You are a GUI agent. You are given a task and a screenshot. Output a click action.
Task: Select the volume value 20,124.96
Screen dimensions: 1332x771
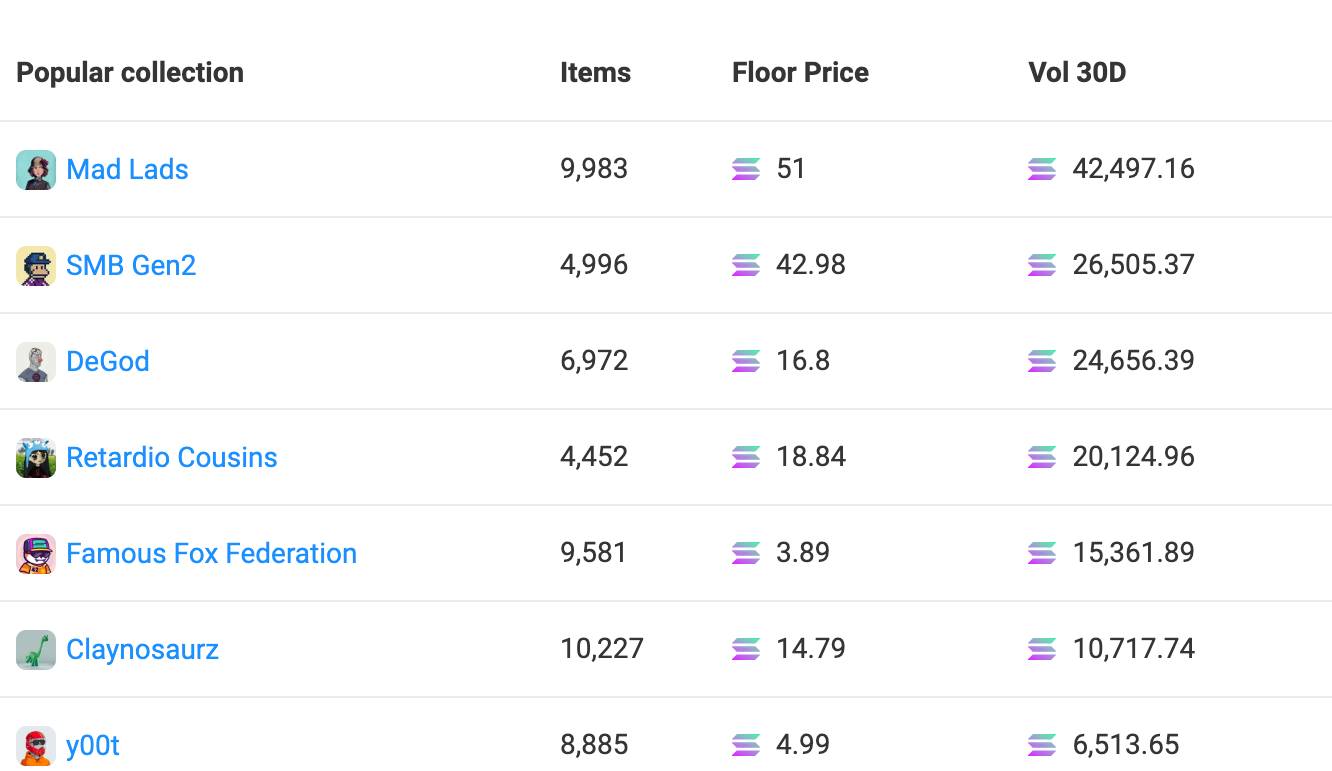[x=1133, y=457]
